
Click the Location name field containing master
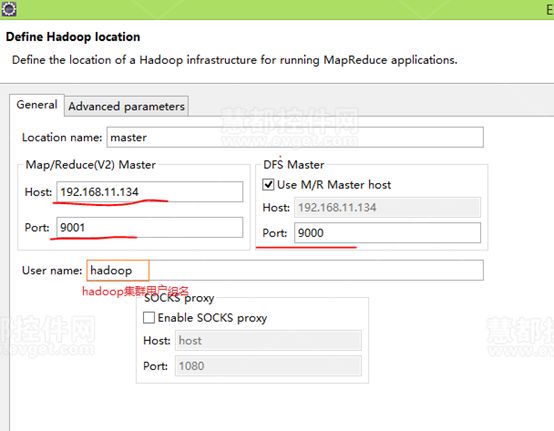tap(295, 137)
